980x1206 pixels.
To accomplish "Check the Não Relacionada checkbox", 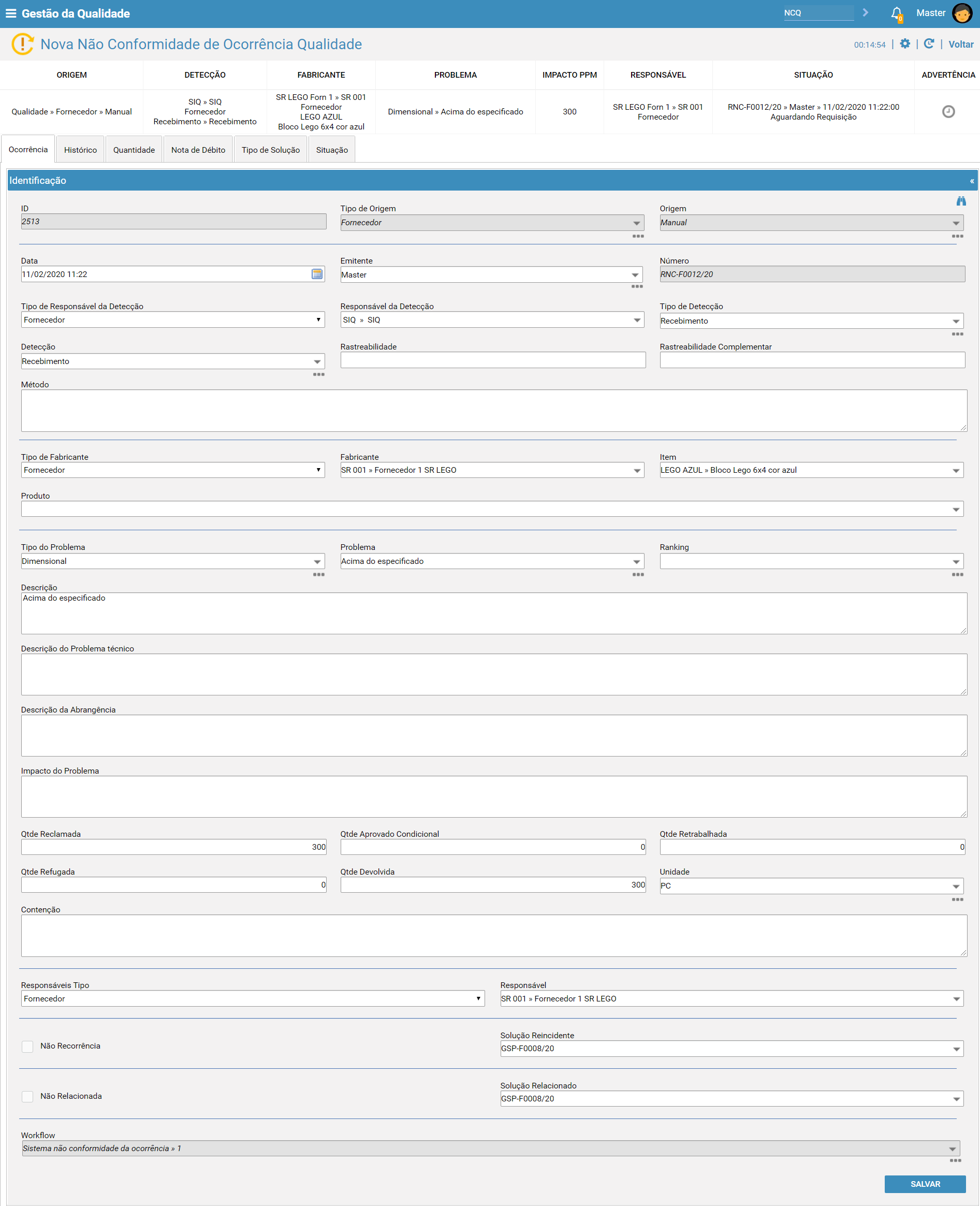I will (27, 1096).
